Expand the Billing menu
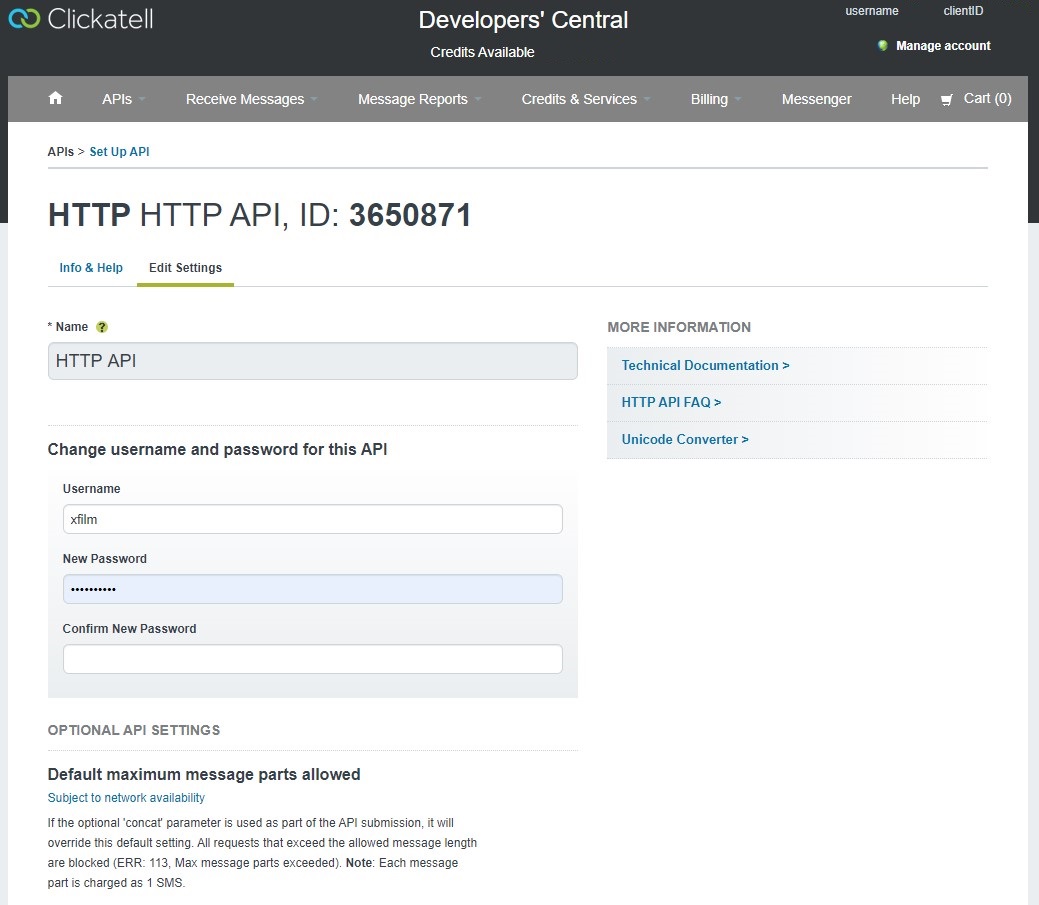1039x905 pixels. pyautogui.click(x=716, y=99)
